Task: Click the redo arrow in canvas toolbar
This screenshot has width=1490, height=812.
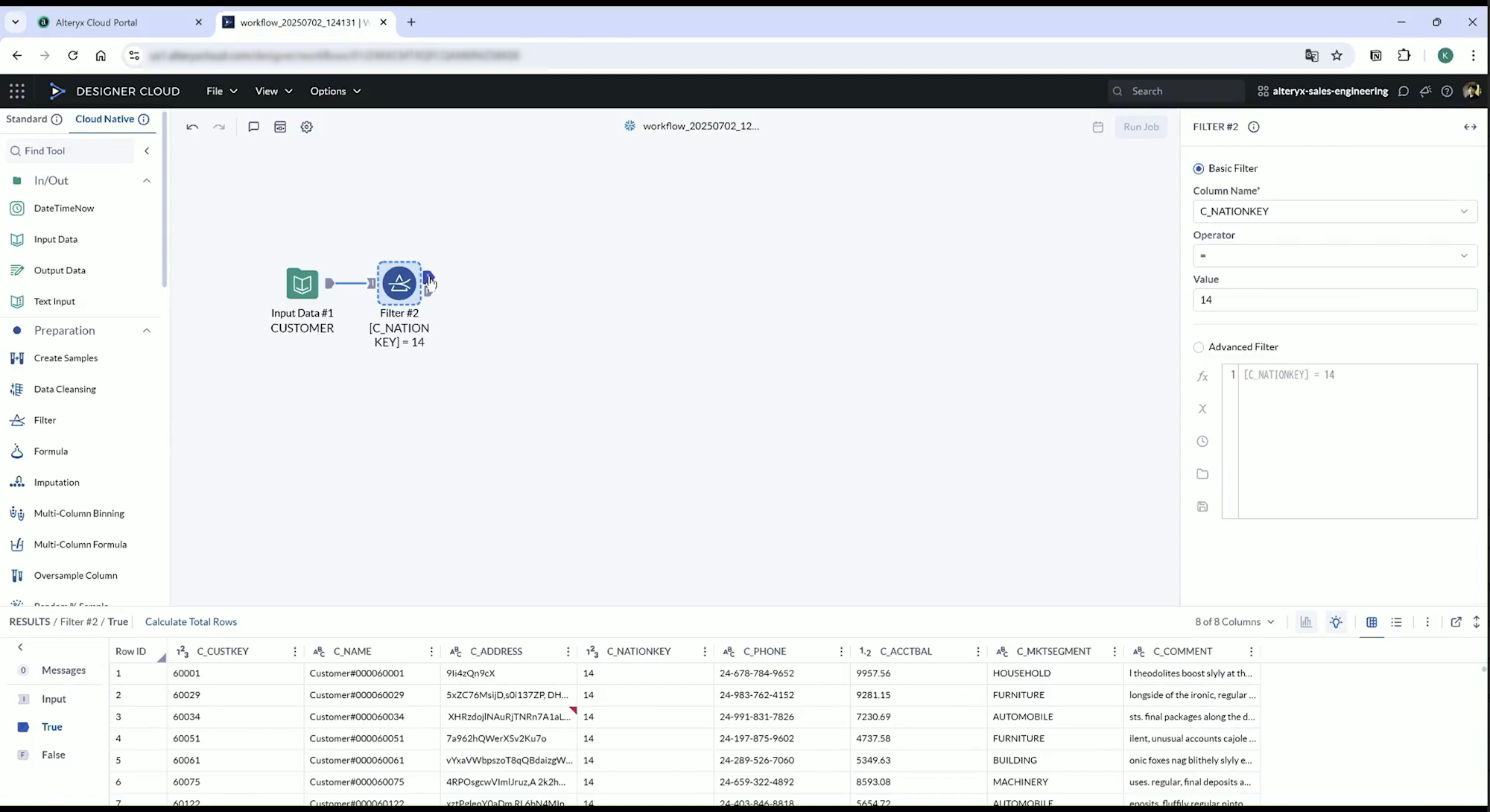Action: 219,127
